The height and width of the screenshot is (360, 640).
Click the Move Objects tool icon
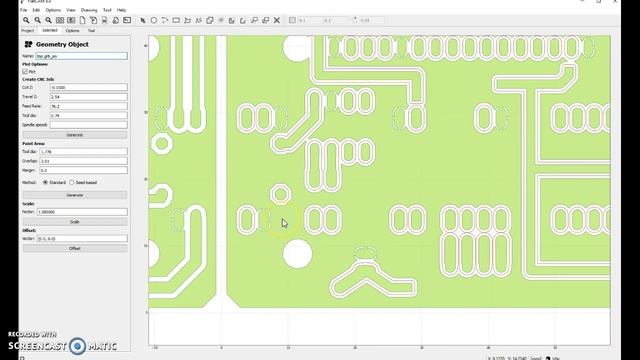click(x=254, y=20)
